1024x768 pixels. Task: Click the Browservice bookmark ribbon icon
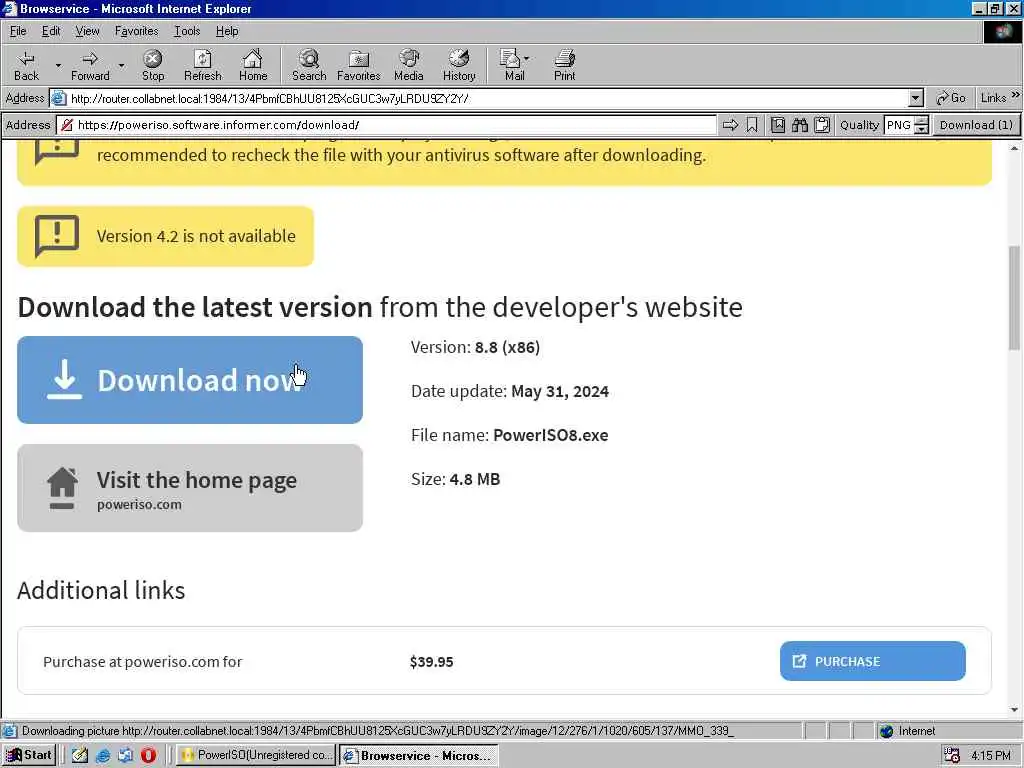pos(752,125)
